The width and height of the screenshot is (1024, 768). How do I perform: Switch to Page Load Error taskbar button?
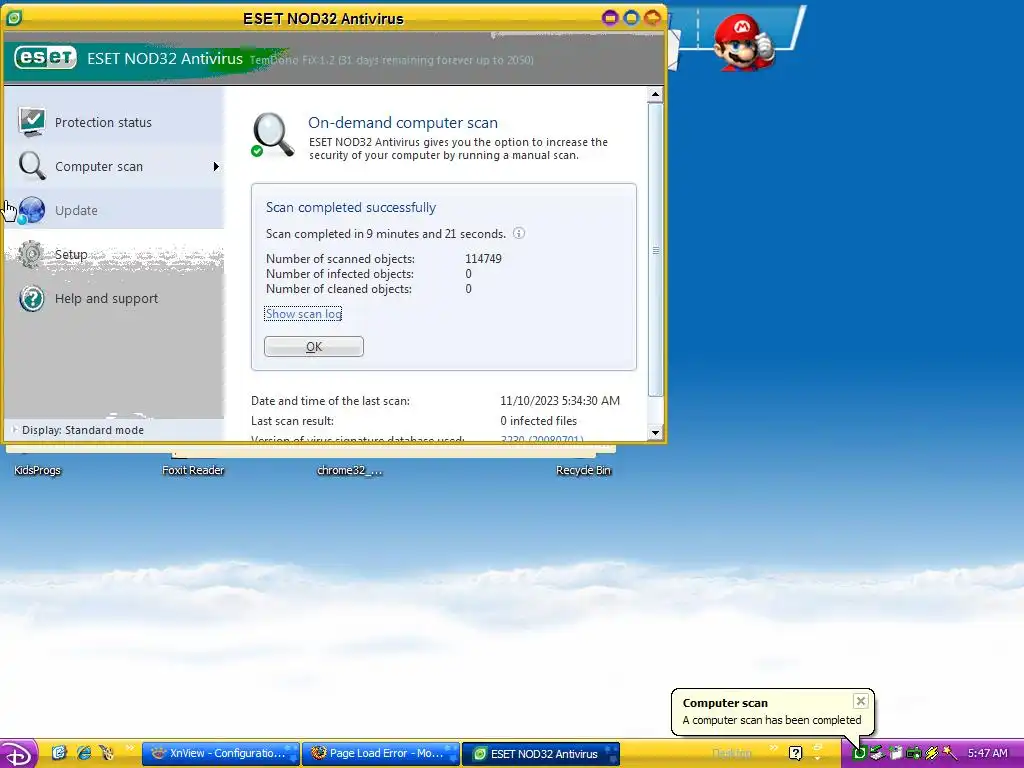click(381, 754)
